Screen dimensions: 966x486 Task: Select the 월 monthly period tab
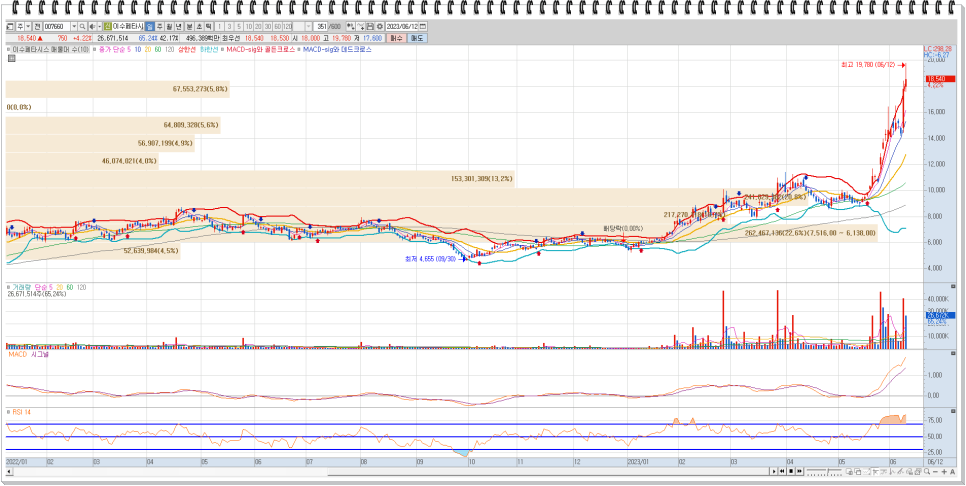(168, 26)
